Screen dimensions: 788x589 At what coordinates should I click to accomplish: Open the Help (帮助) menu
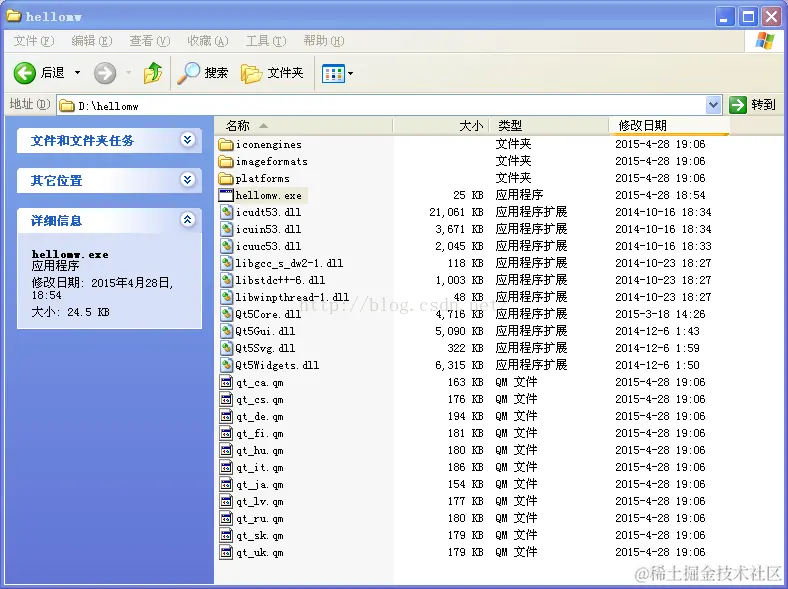pyautogui.click(x=324, y=41)
